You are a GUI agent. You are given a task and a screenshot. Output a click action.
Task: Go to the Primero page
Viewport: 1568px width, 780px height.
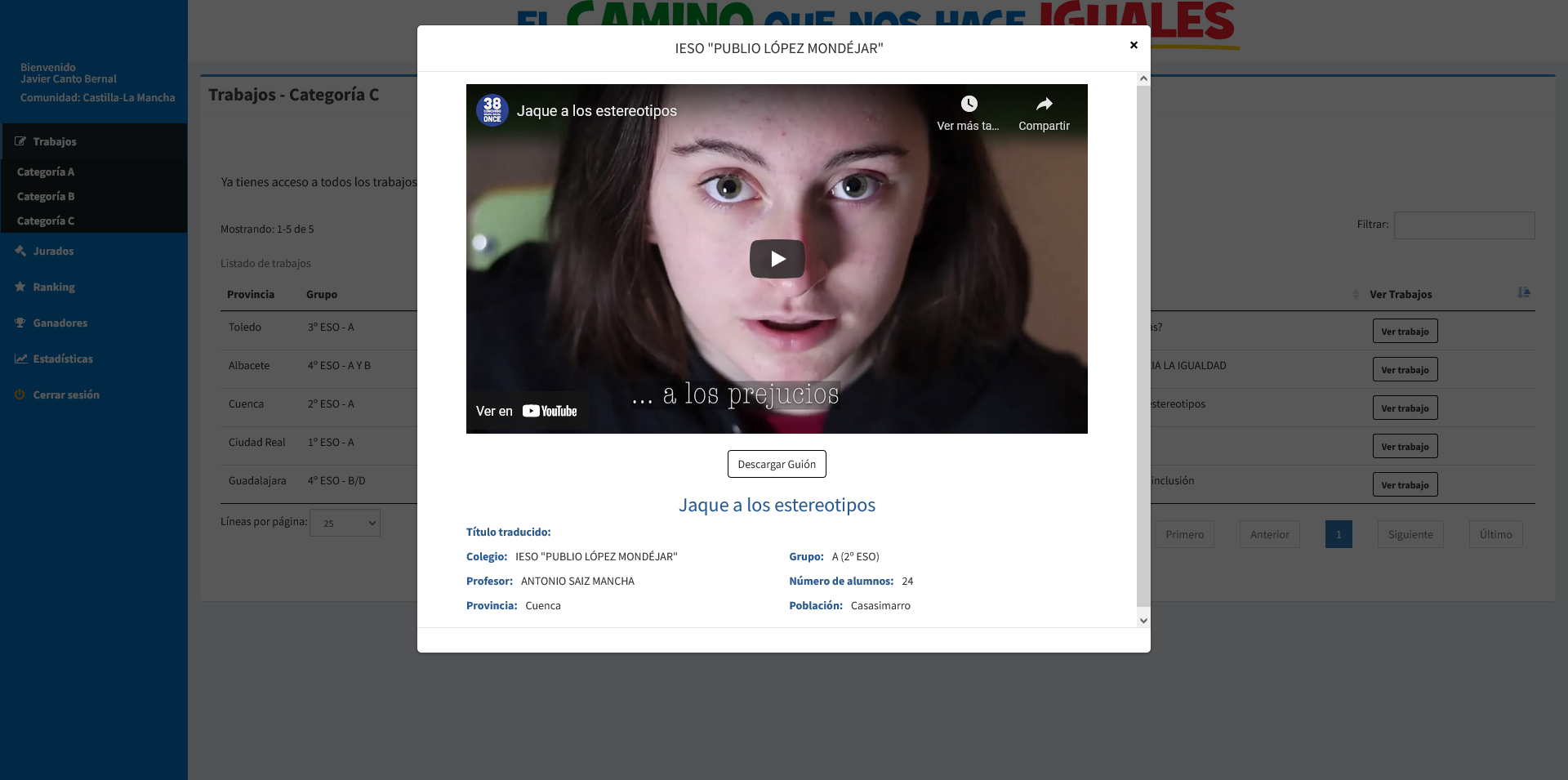(1184, 534)
